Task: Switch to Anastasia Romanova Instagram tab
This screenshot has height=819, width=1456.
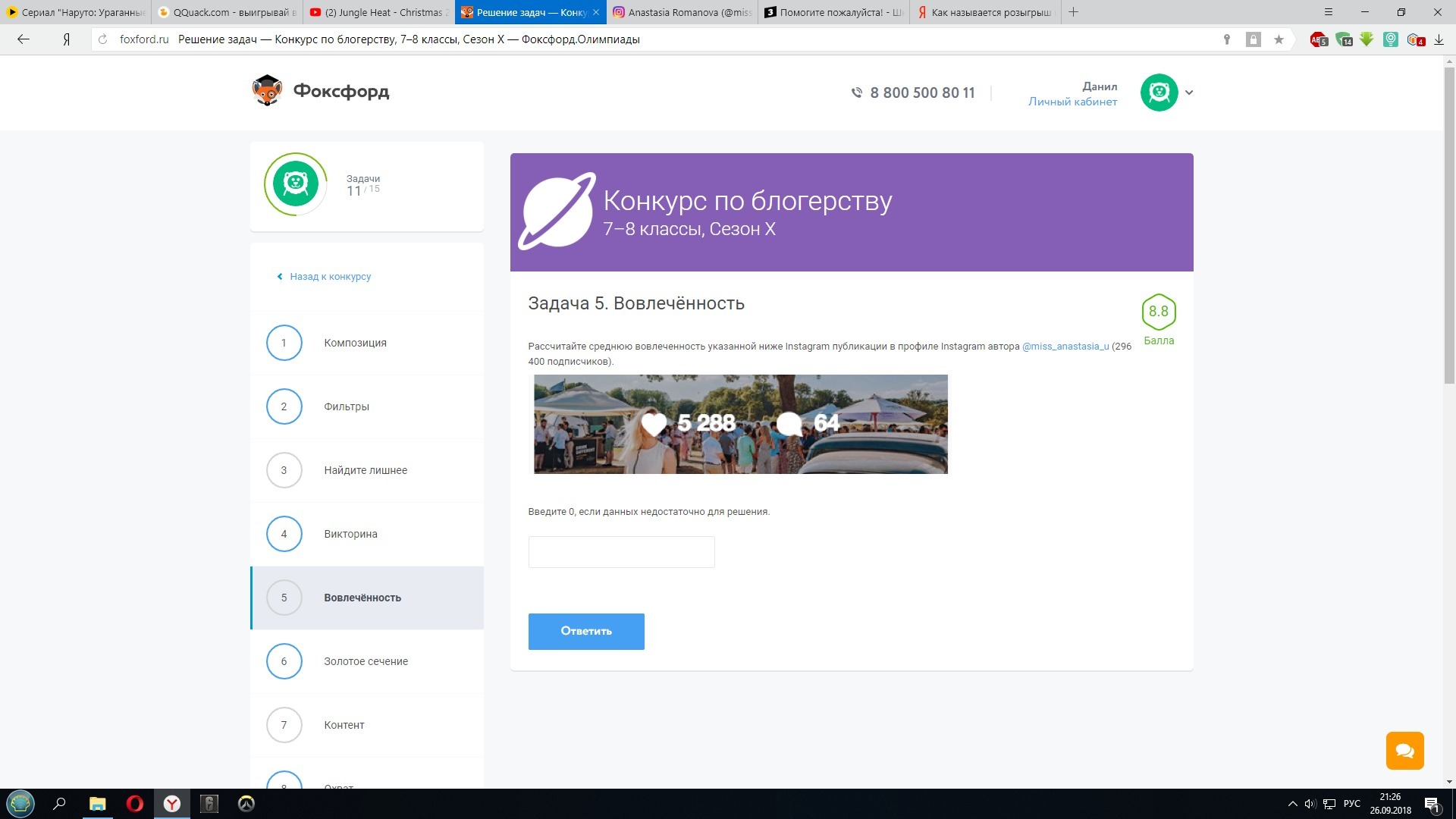Action: pyautogui.click(x=681, y=12)
